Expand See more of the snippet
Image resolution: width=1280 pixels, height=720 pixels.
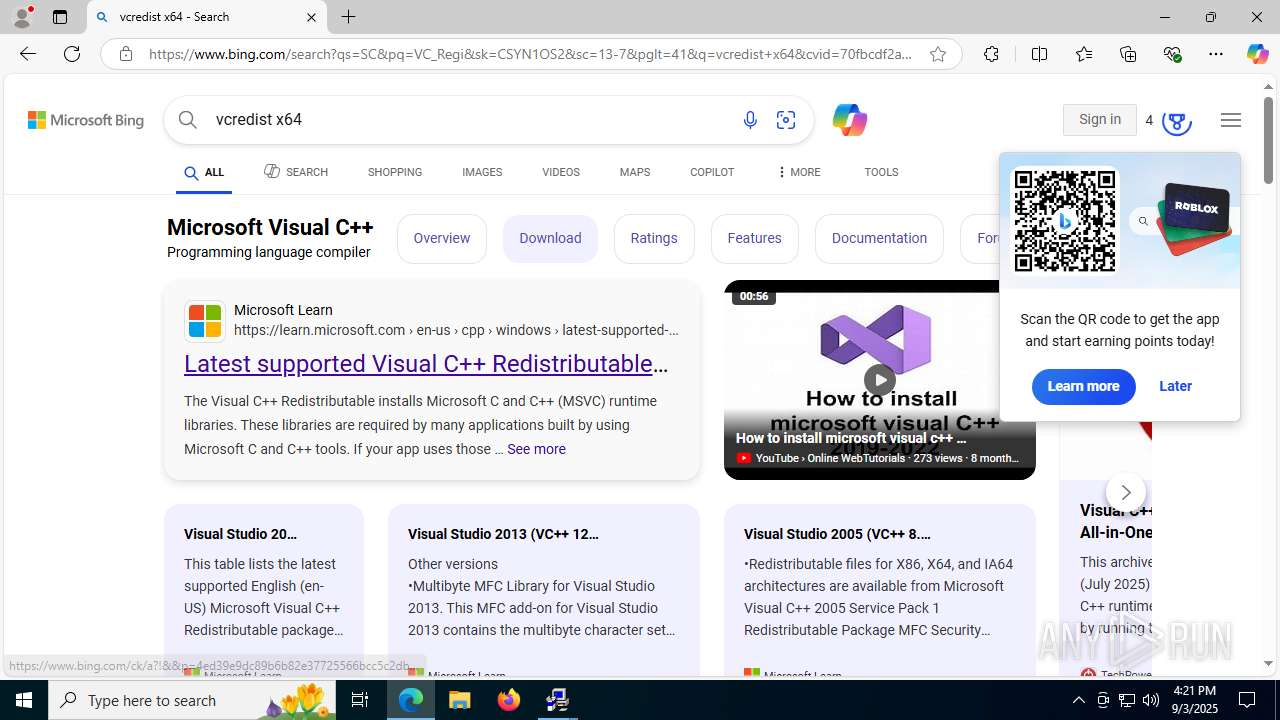coord(536,449)
